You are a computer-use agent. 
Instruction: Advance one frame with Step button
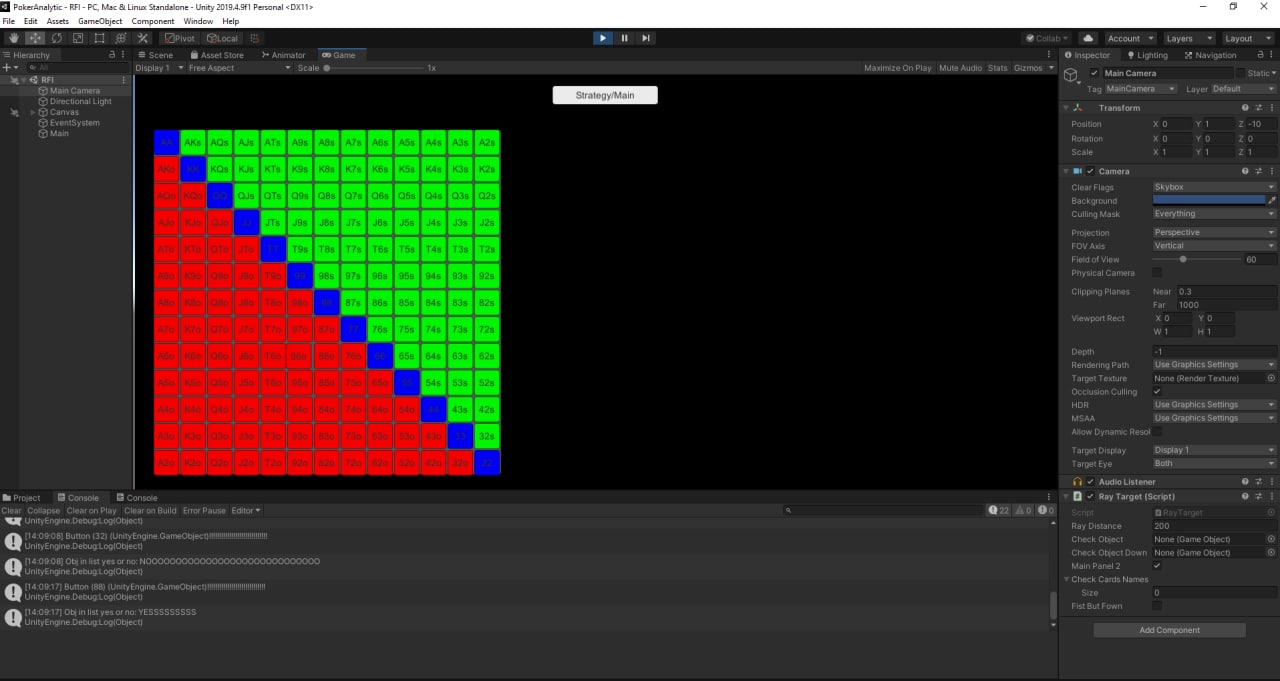coord(646,38)
